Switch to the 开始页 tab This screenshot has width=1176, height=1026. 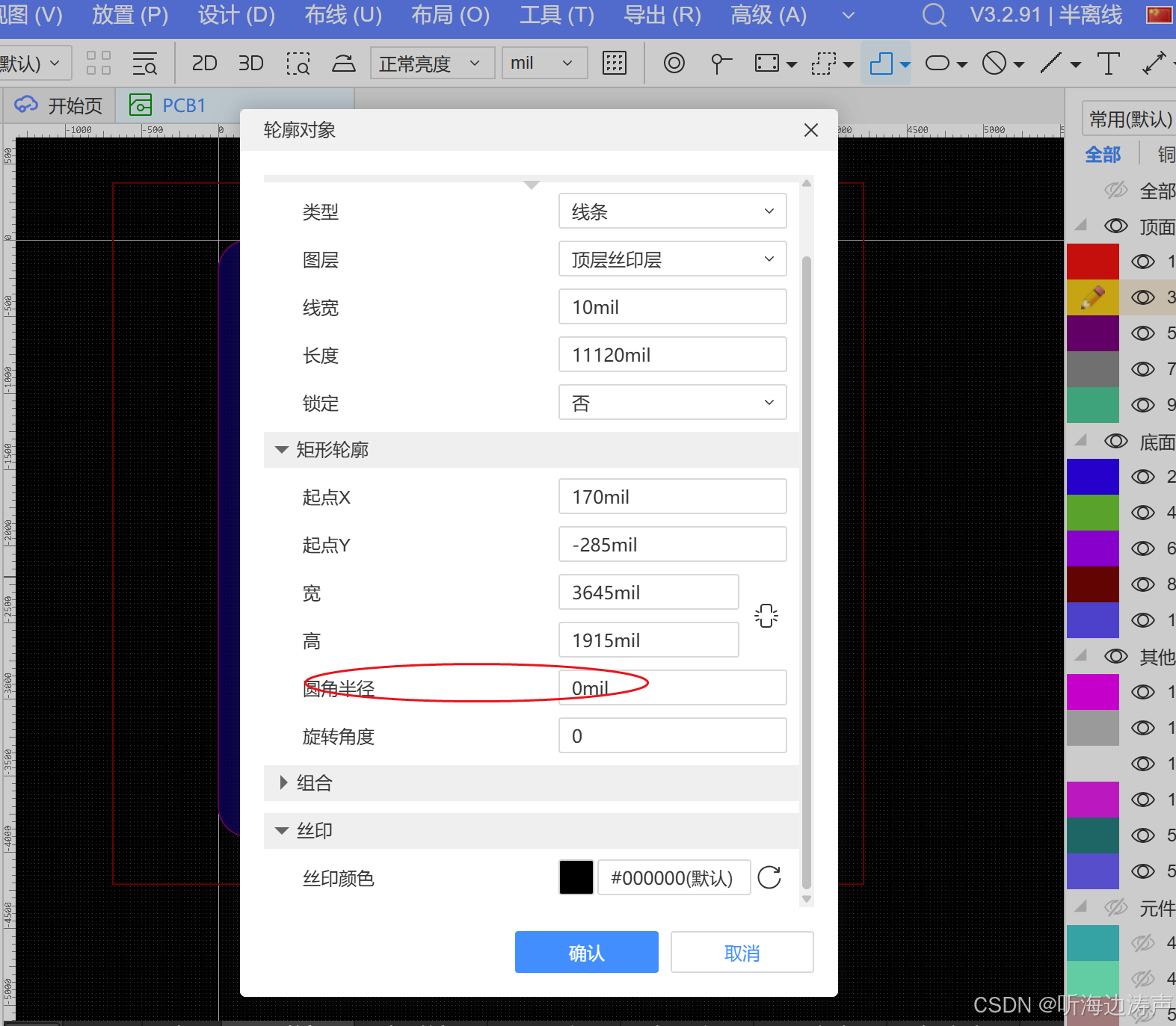tap(58, 105)
